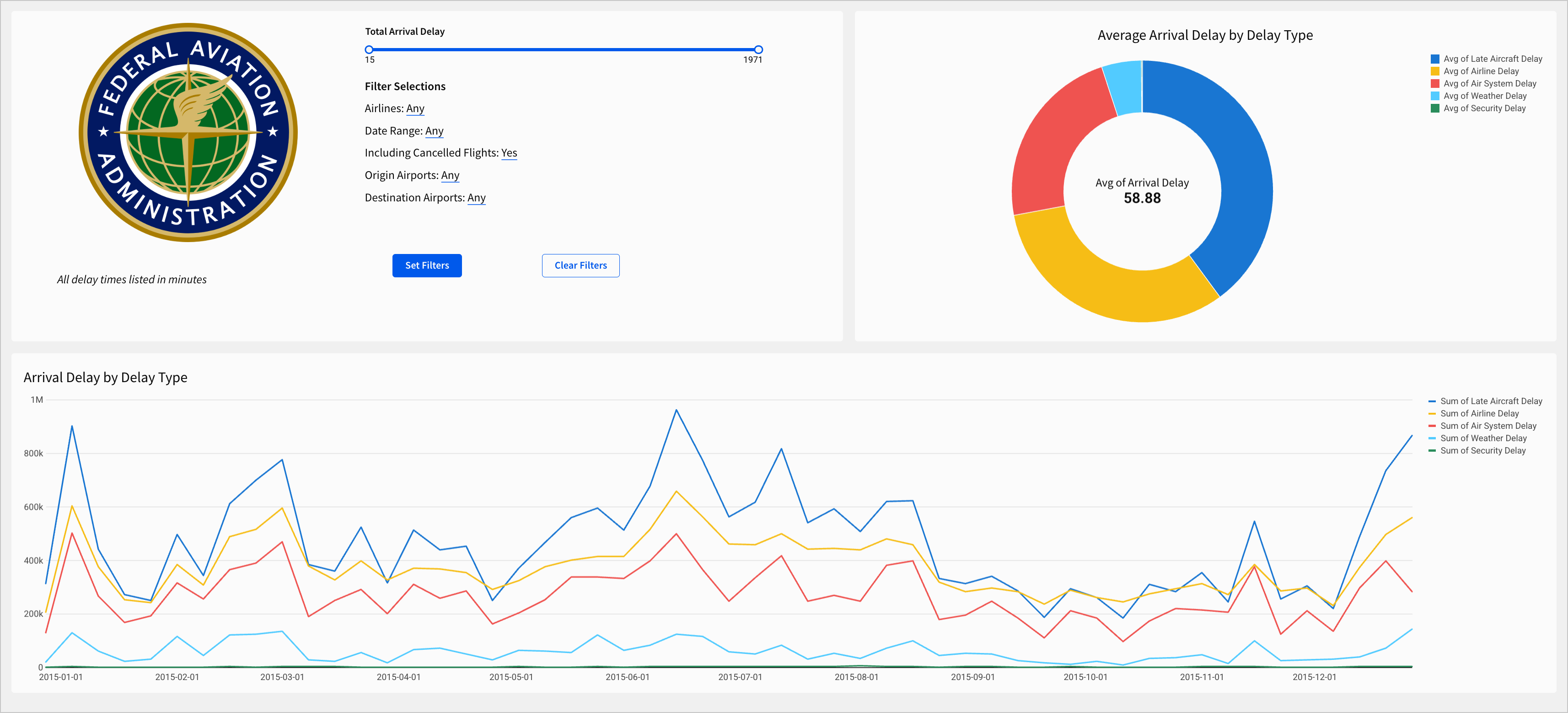Image resolution: width=1568 pixels, height=713 pixels.
Task: Click the Cancelled Flights 'Yes' link
Action: click(509, 153)
